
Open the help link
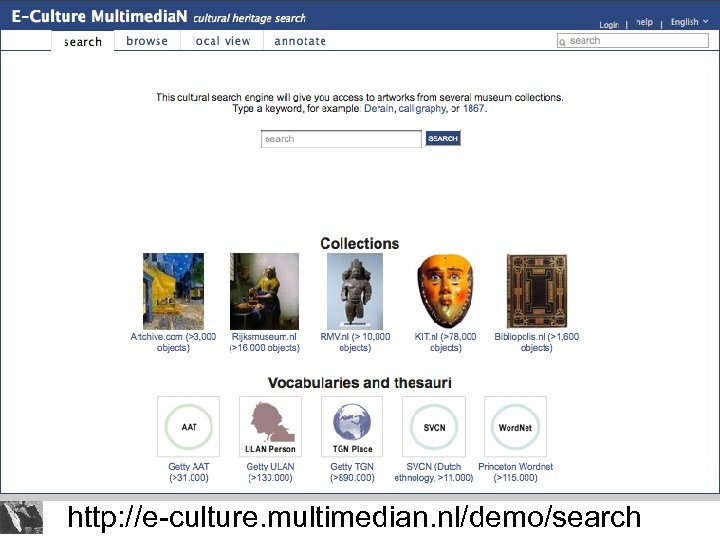pyautogui.click(x=644, y=22)
